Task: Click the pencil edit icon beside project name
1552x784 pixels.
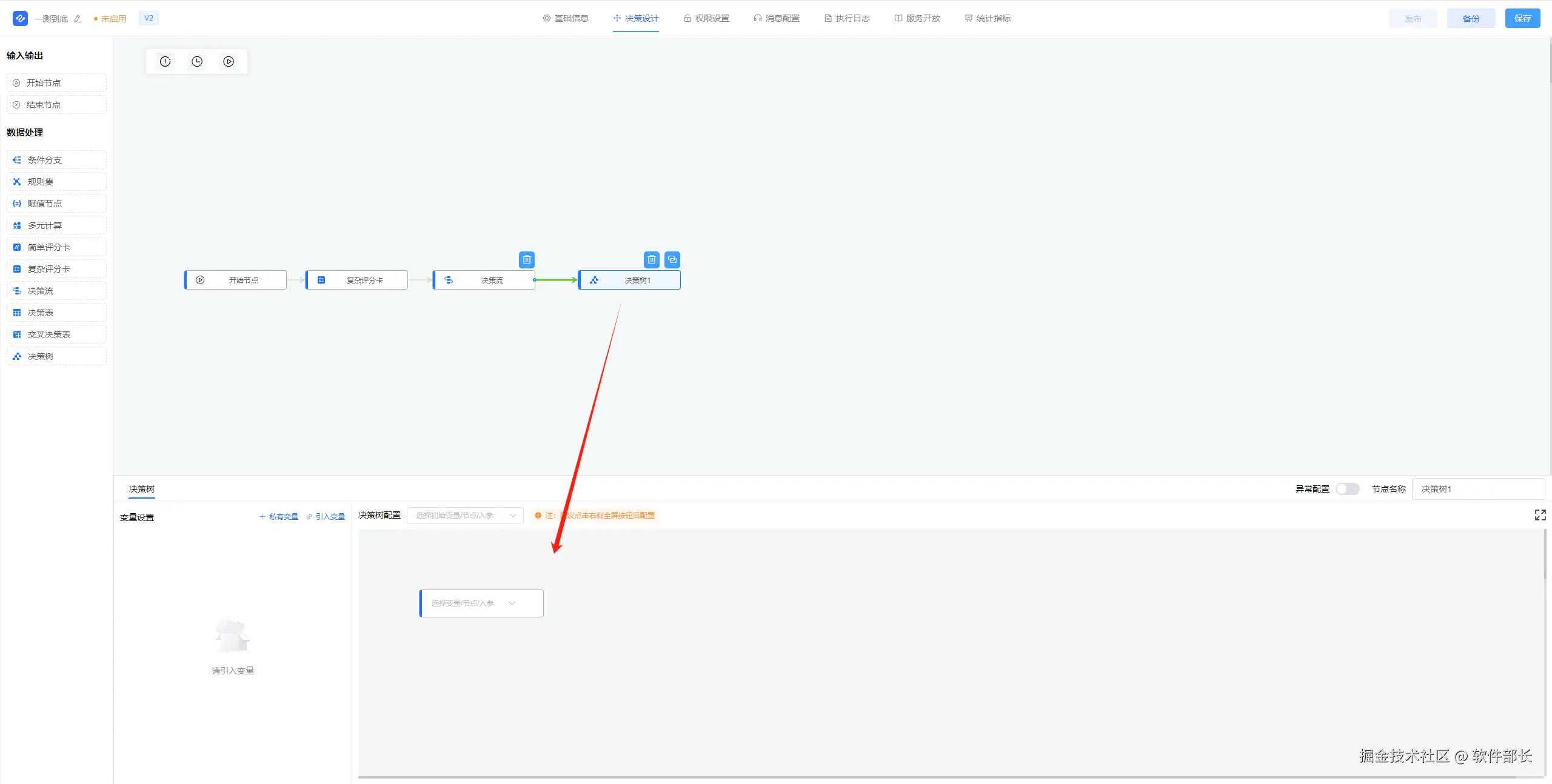Action: pyautogui.click(x=78, y=19)
